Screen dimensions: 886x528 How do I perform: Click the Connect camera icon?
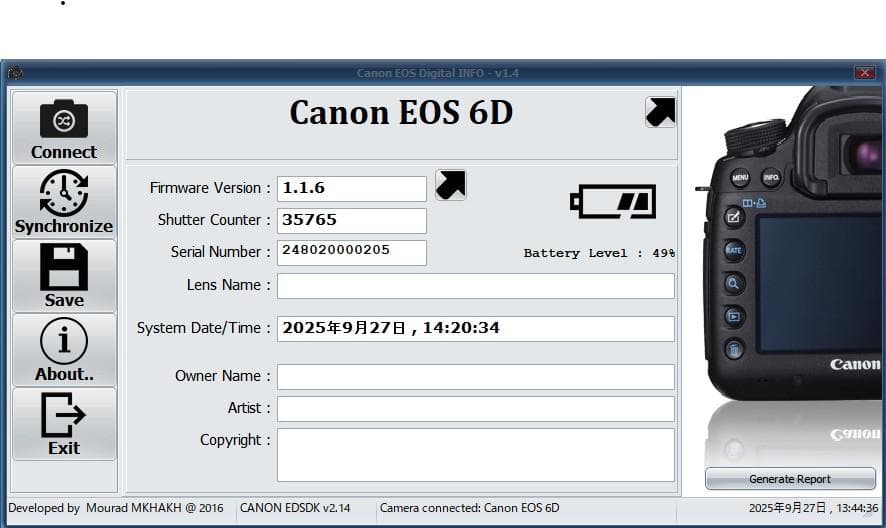pyautogui.click(x=64, y=120)
